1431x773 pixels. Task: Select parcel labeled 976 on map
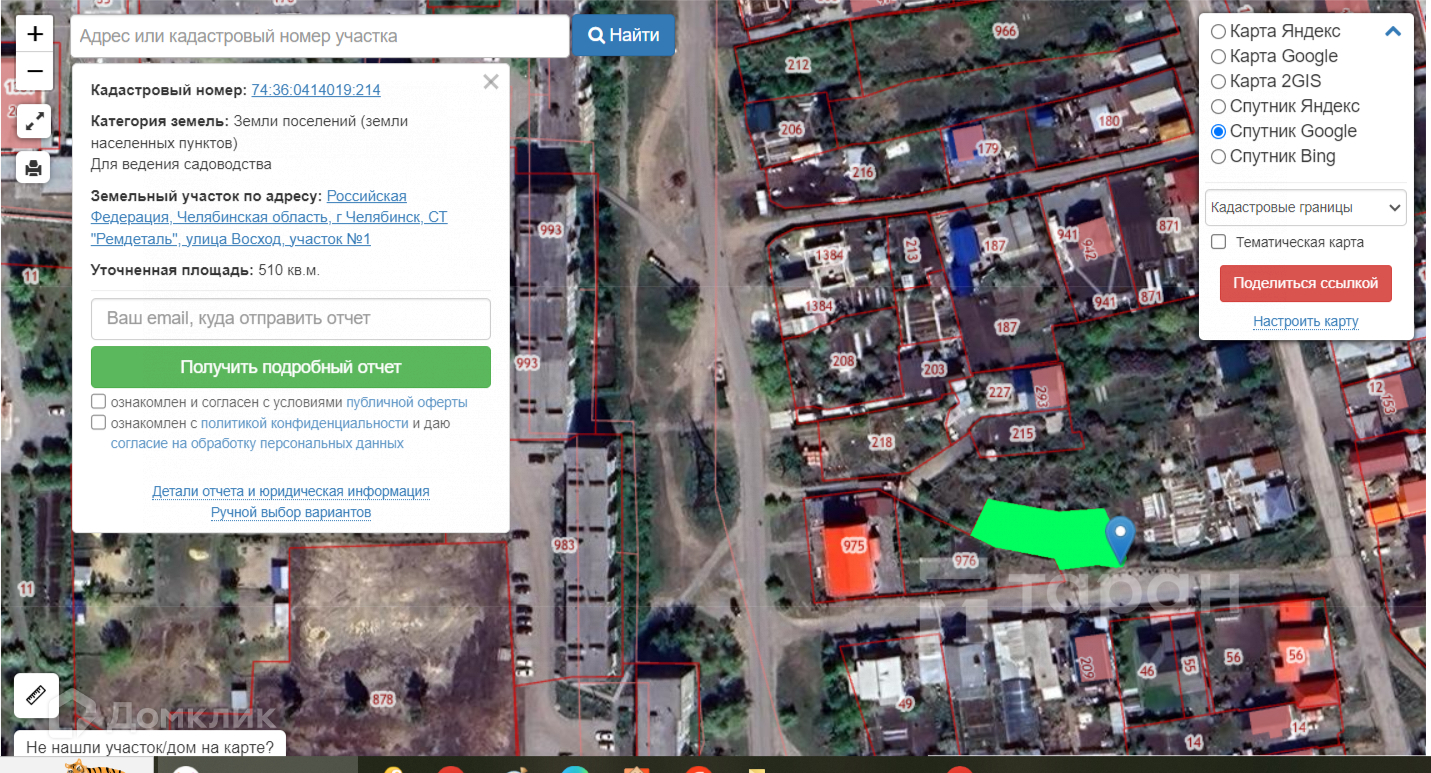click(x=965, y=561)
